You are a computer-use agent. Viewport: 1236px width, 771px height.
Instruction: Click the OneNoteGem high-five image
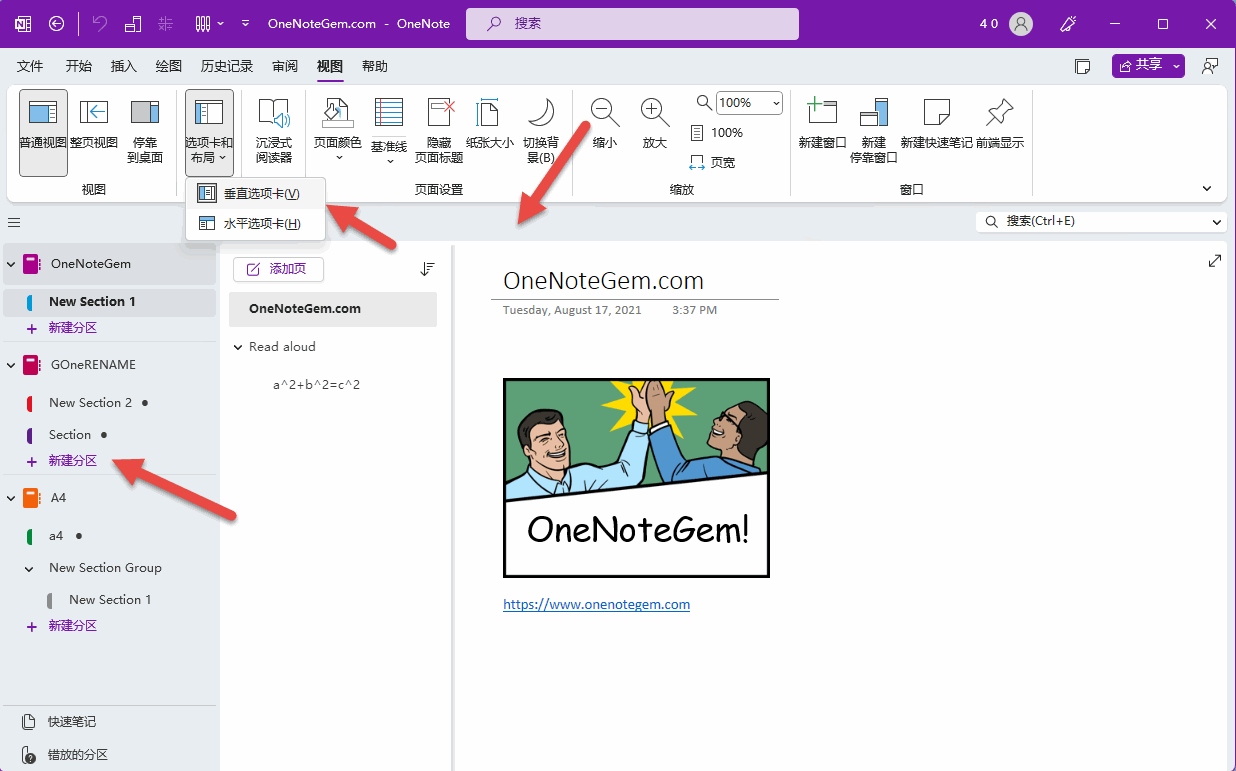[636, 478]
